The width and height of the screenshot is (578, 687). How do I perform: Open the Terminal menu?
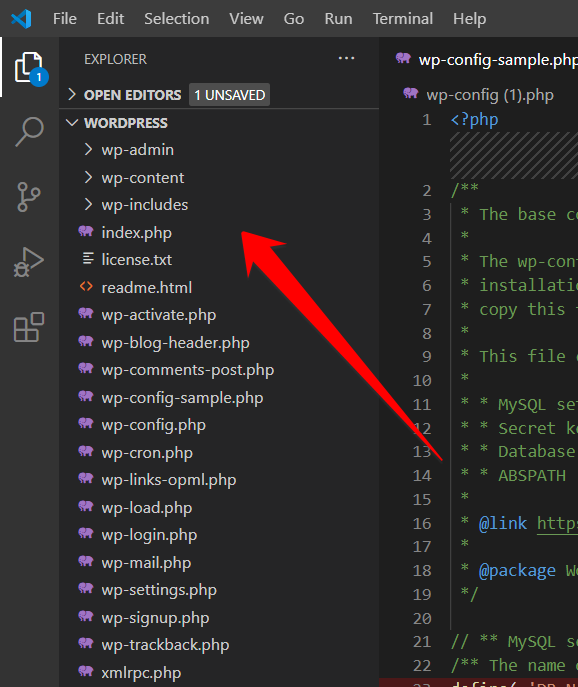pyautogui.click(x=403, y=19)
